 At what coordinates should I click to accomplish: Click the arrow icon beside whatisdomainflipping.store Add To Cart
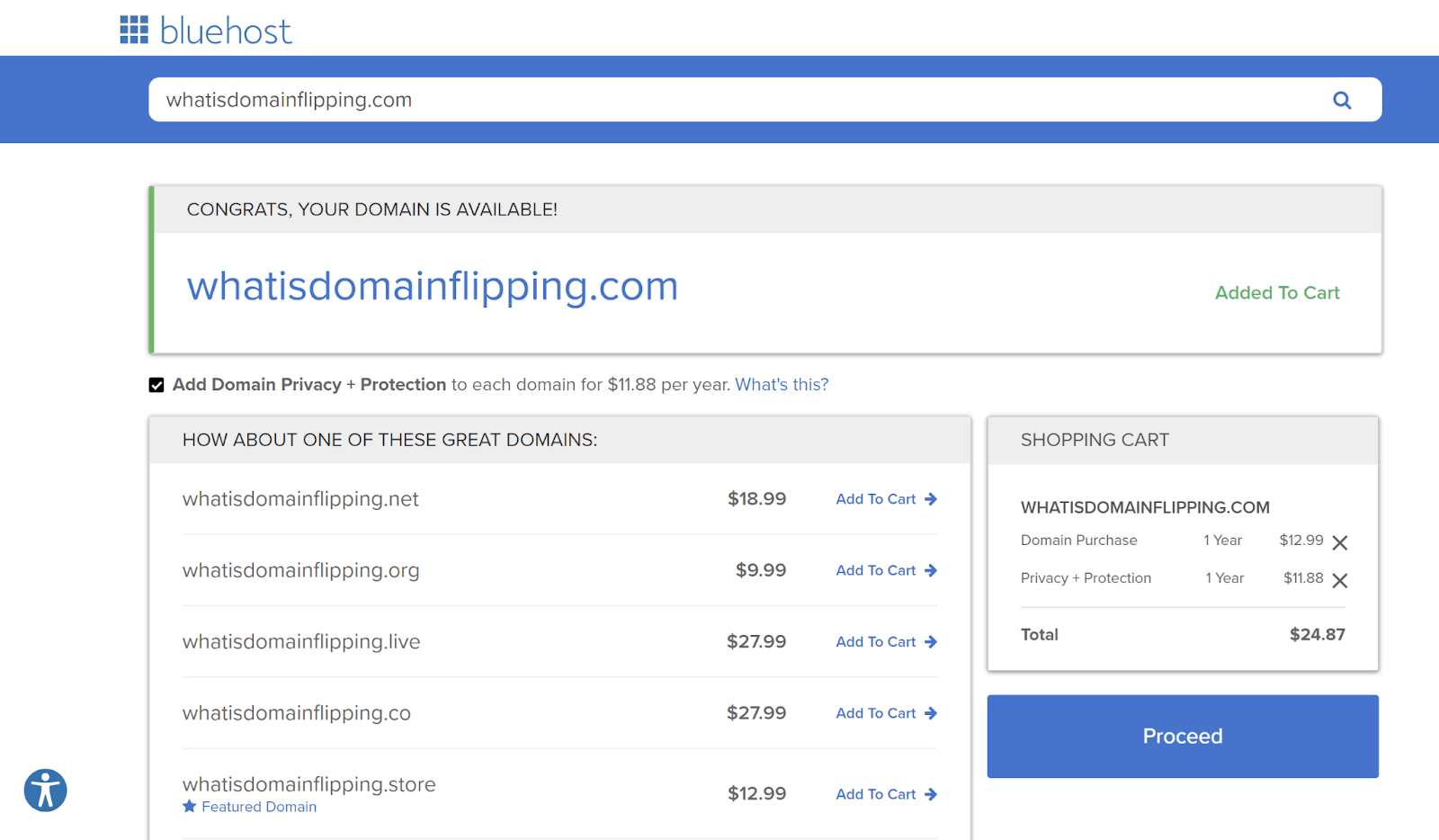[931, 794]
